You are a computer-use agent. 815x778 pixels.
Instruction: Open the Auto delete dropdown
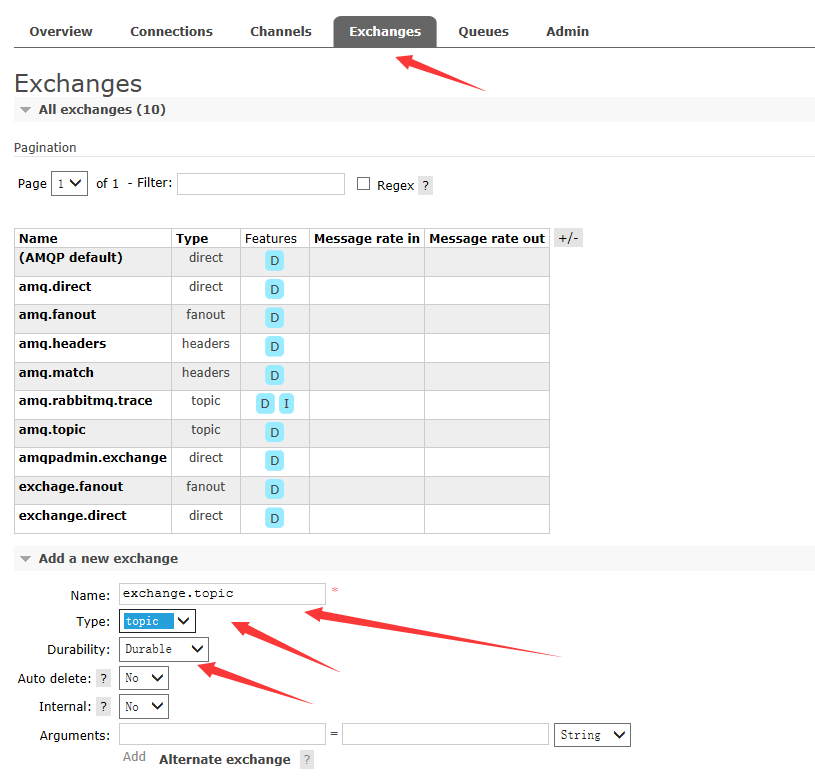(144, 678)
